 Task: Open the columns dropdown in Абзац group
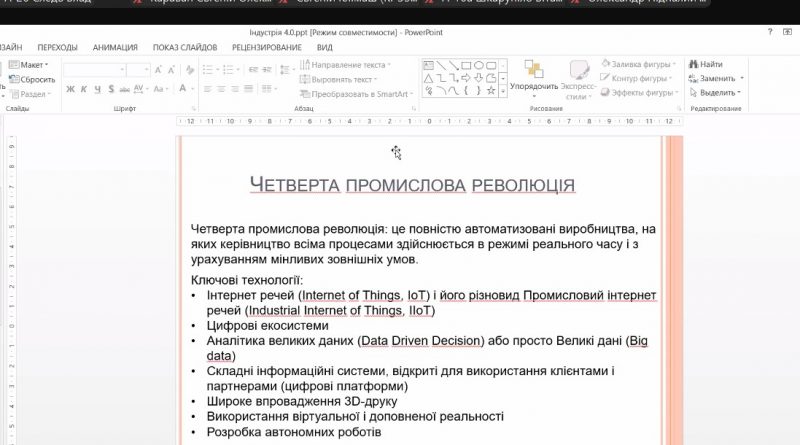coord(269,89)
